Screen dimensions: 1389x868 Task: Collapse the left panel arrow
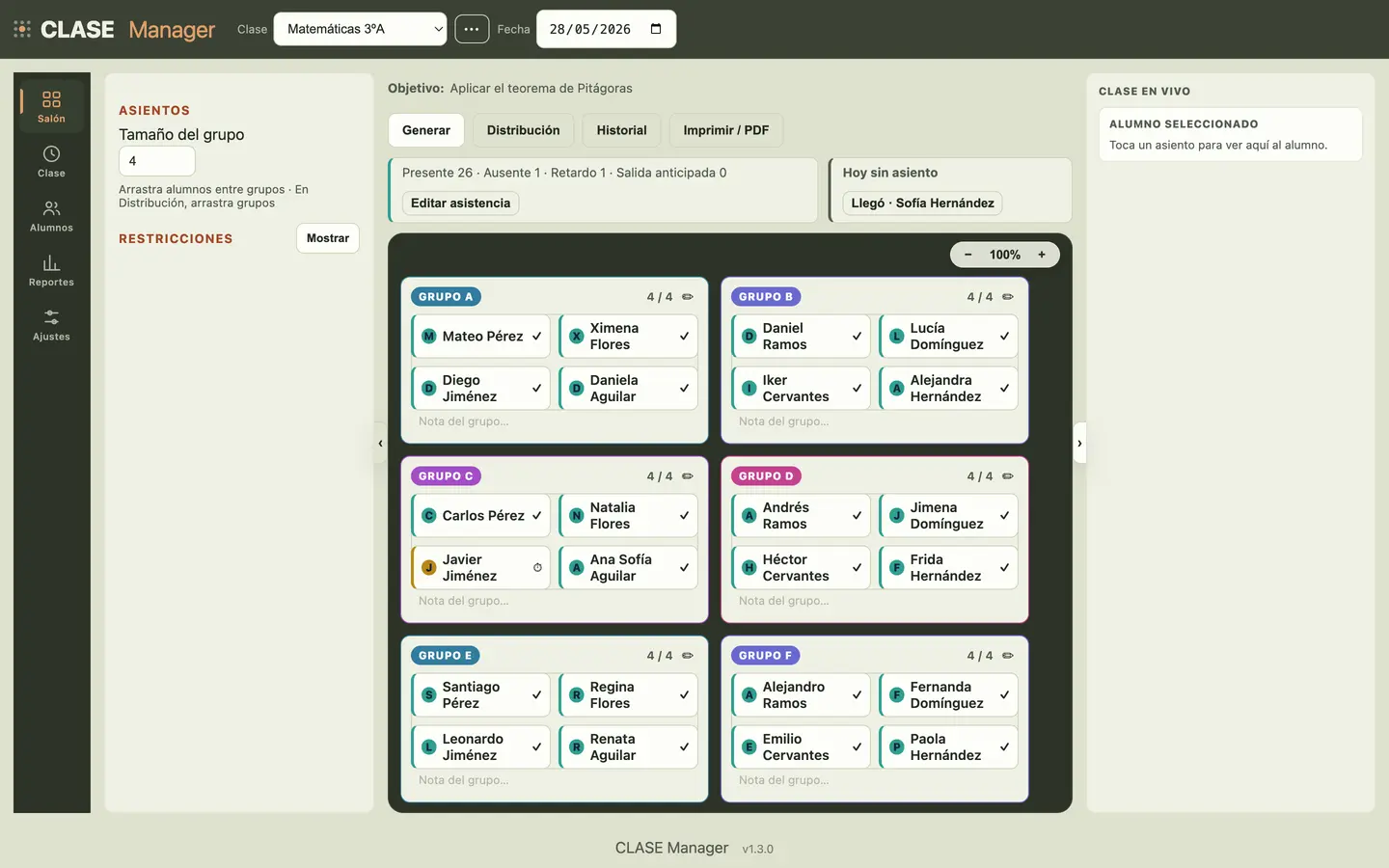point(380,444)
